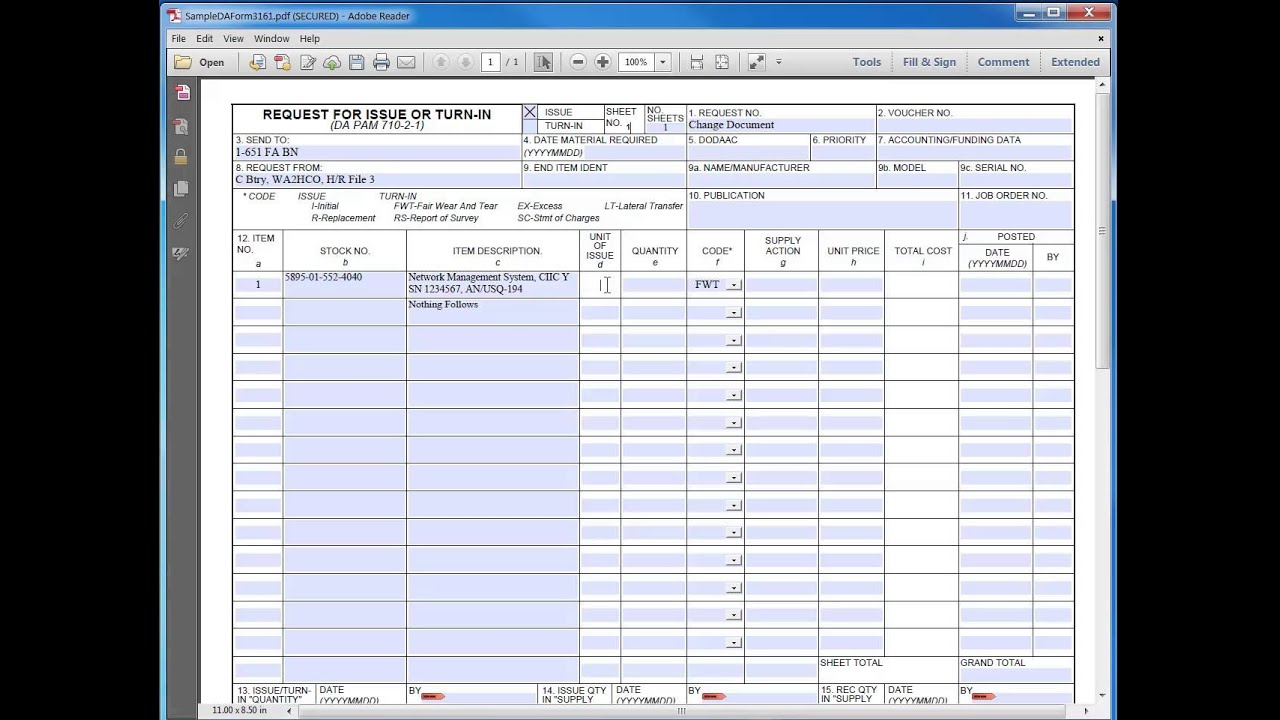Click the Open file folder icon

(183, 62)
